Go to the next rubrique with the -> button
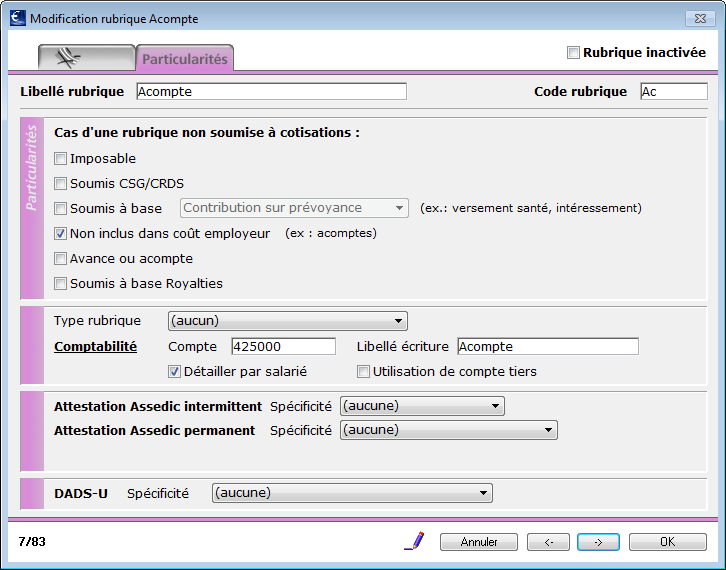Viewport: 726px width, 570px height. pos(598,542)
